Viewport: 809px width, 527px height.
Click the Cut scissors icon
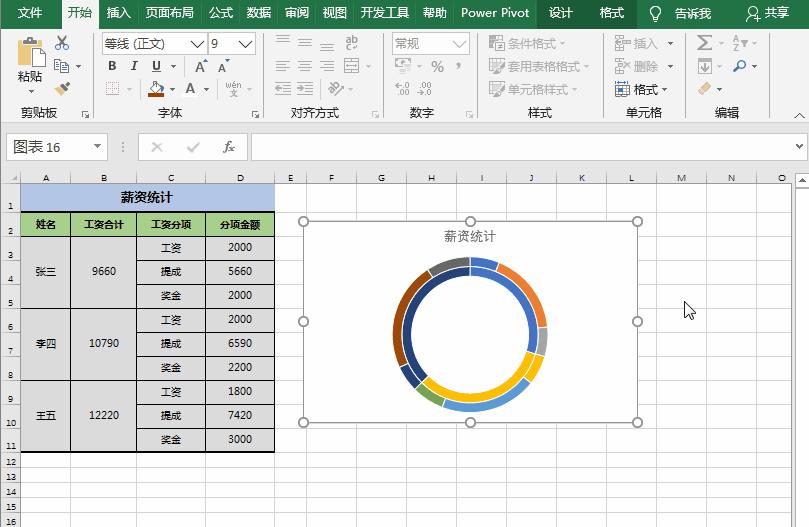pyautogui.click(x=62, y=43)
